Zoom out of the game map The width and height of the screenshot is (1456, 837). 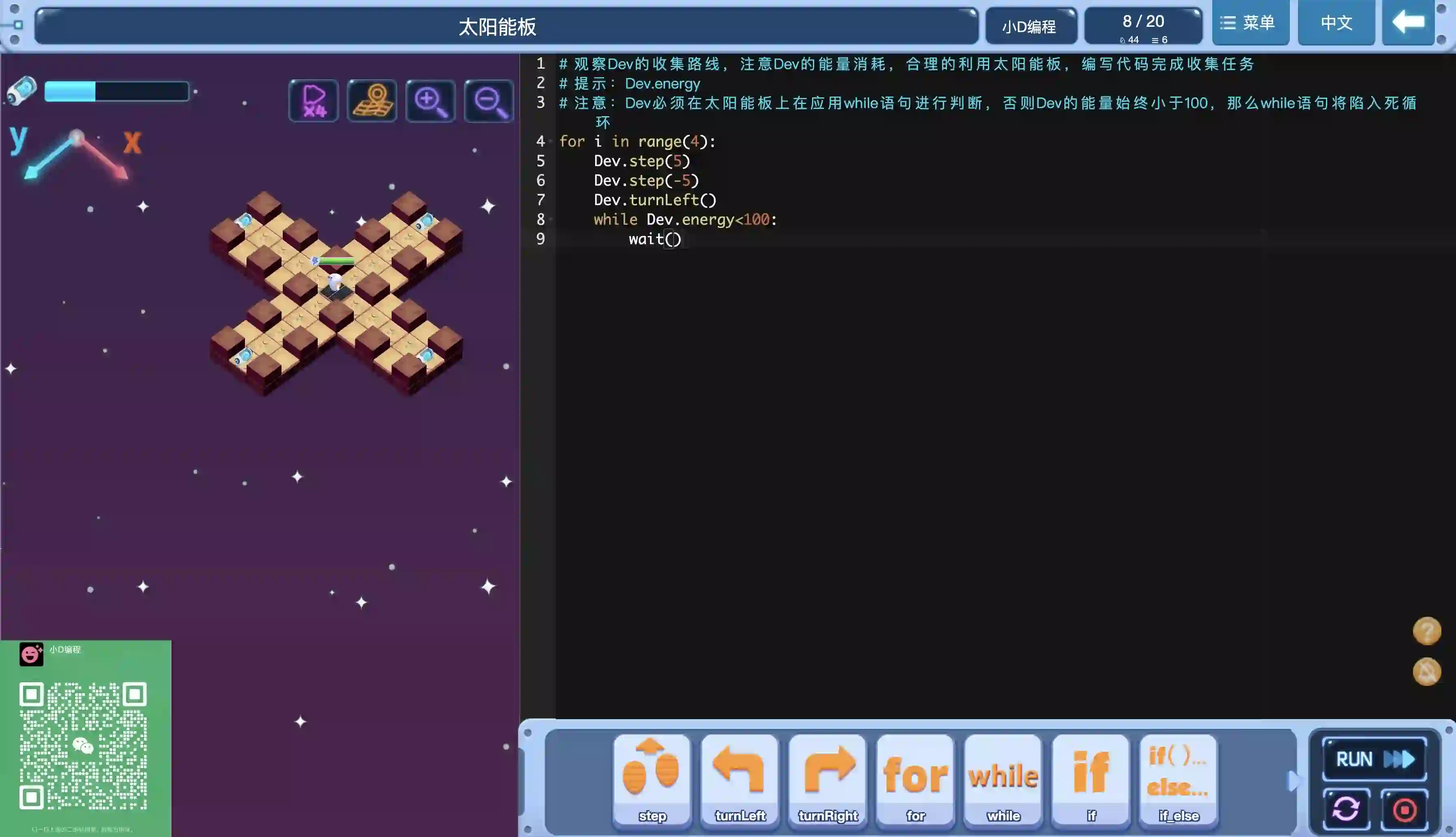coord(489,101)
